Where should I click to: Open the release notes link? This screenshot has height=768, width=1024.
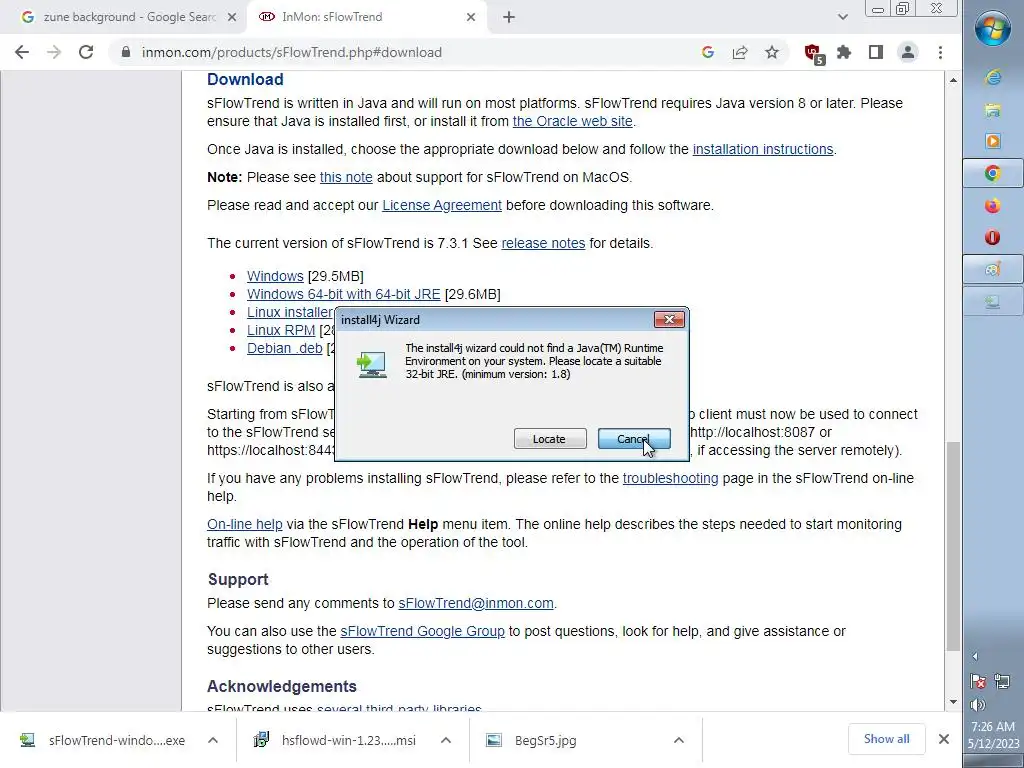[x=543, y=243]
